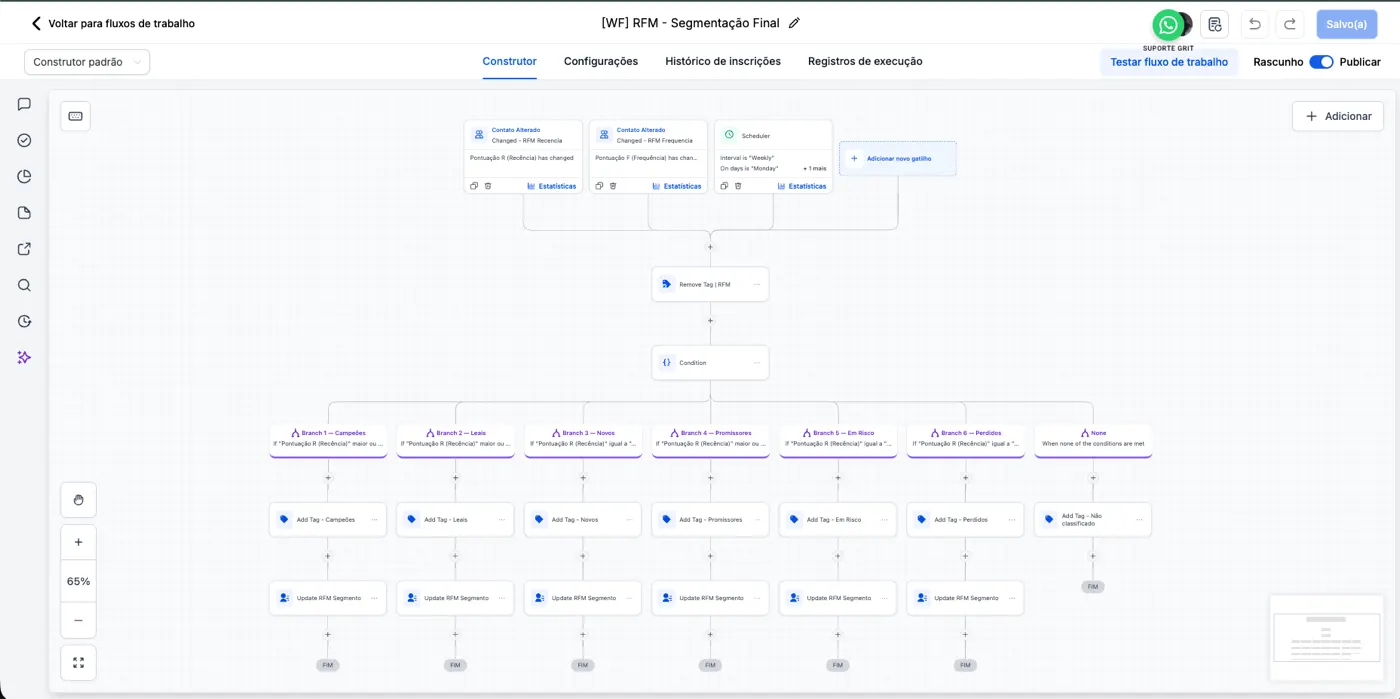1400x699 pixels.
Task: Open the keyboard shortcuts icon
Action: (x=75, y=116)
